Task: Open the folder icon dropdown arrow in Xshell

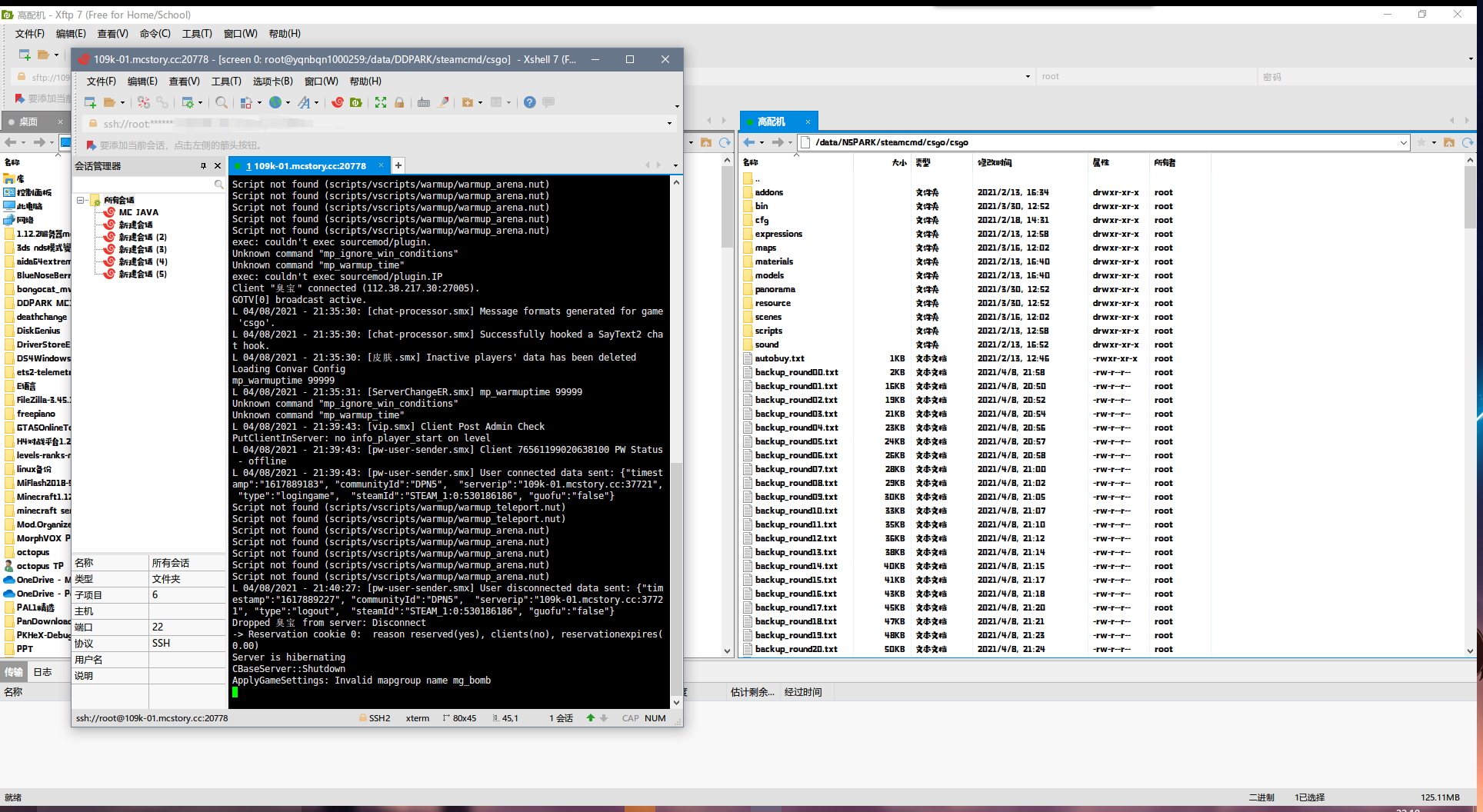Action: [x=122, y=103]
